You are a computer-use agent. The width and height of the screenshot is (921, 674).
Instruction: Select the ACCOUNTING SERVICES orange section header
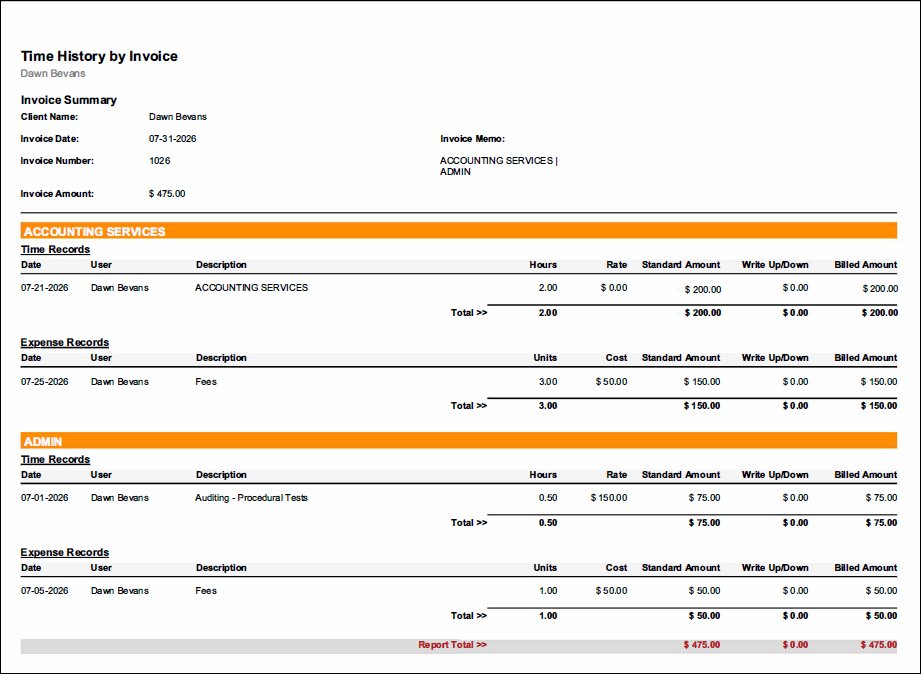point(459,231)
